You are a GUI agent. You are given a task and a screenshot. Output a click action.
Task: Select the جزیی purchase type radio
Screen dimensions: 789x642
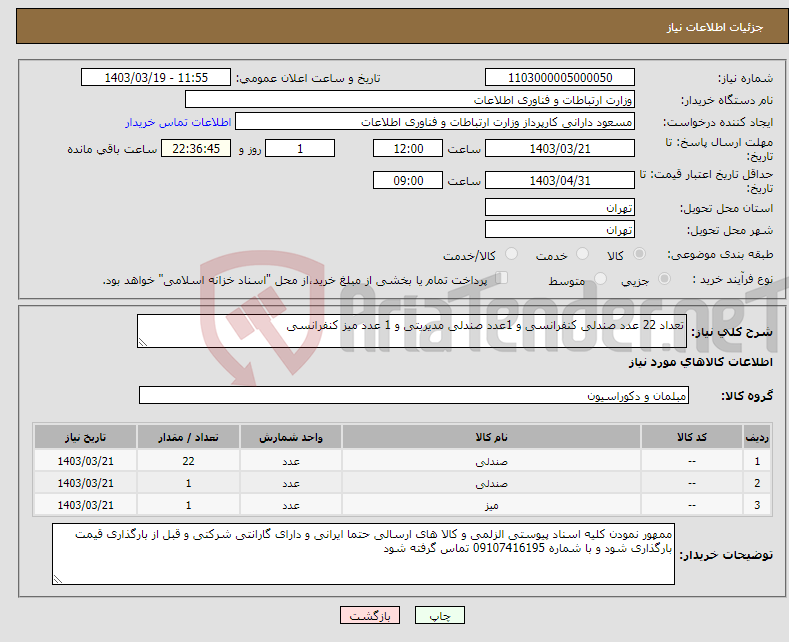(664, 279)
